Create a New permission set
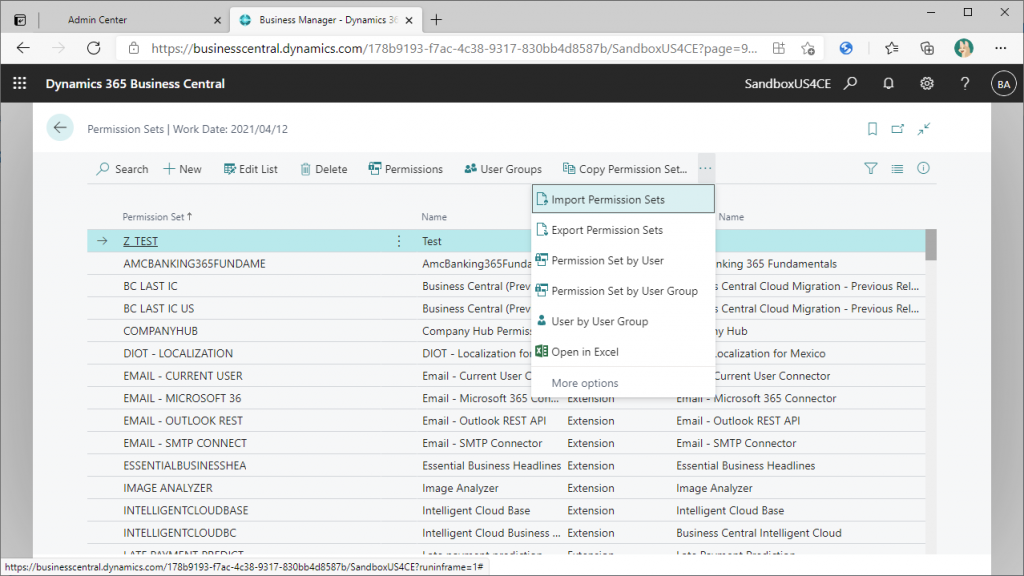 tap(182, 169)
